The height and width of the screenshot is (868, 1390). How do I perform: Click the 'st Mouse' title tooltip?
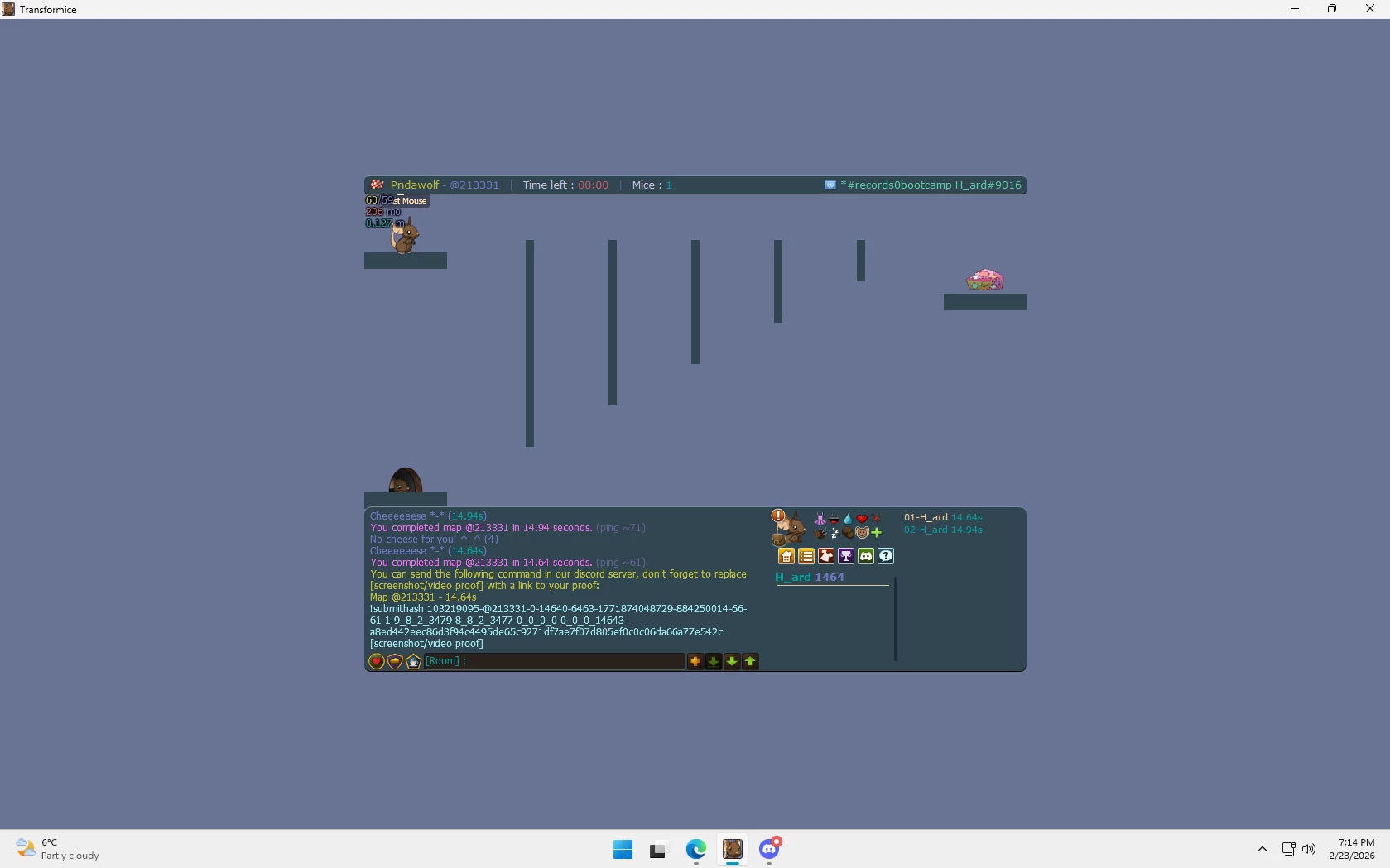click(410, 200)
